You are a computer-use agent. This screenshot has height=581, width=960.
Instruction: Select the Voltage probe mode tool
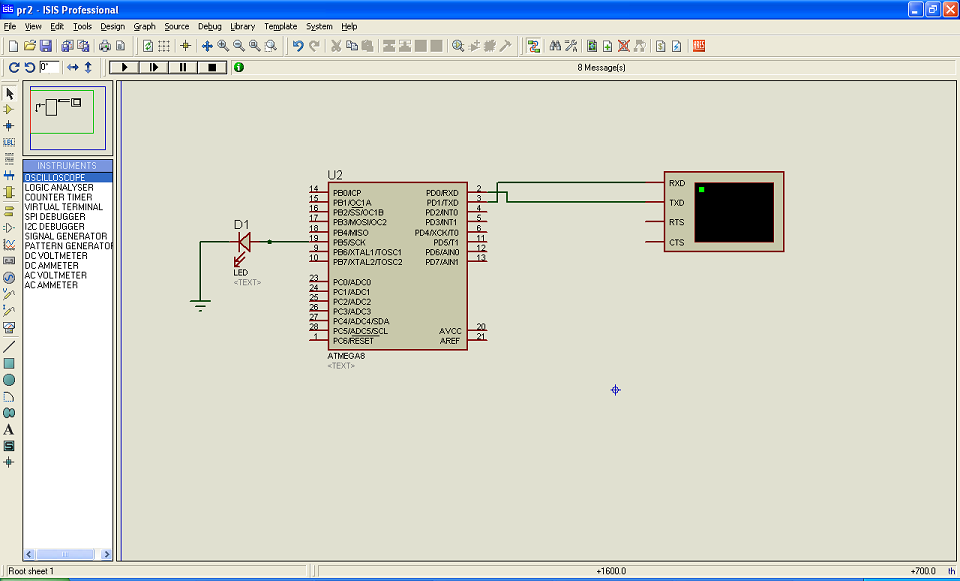9,294
